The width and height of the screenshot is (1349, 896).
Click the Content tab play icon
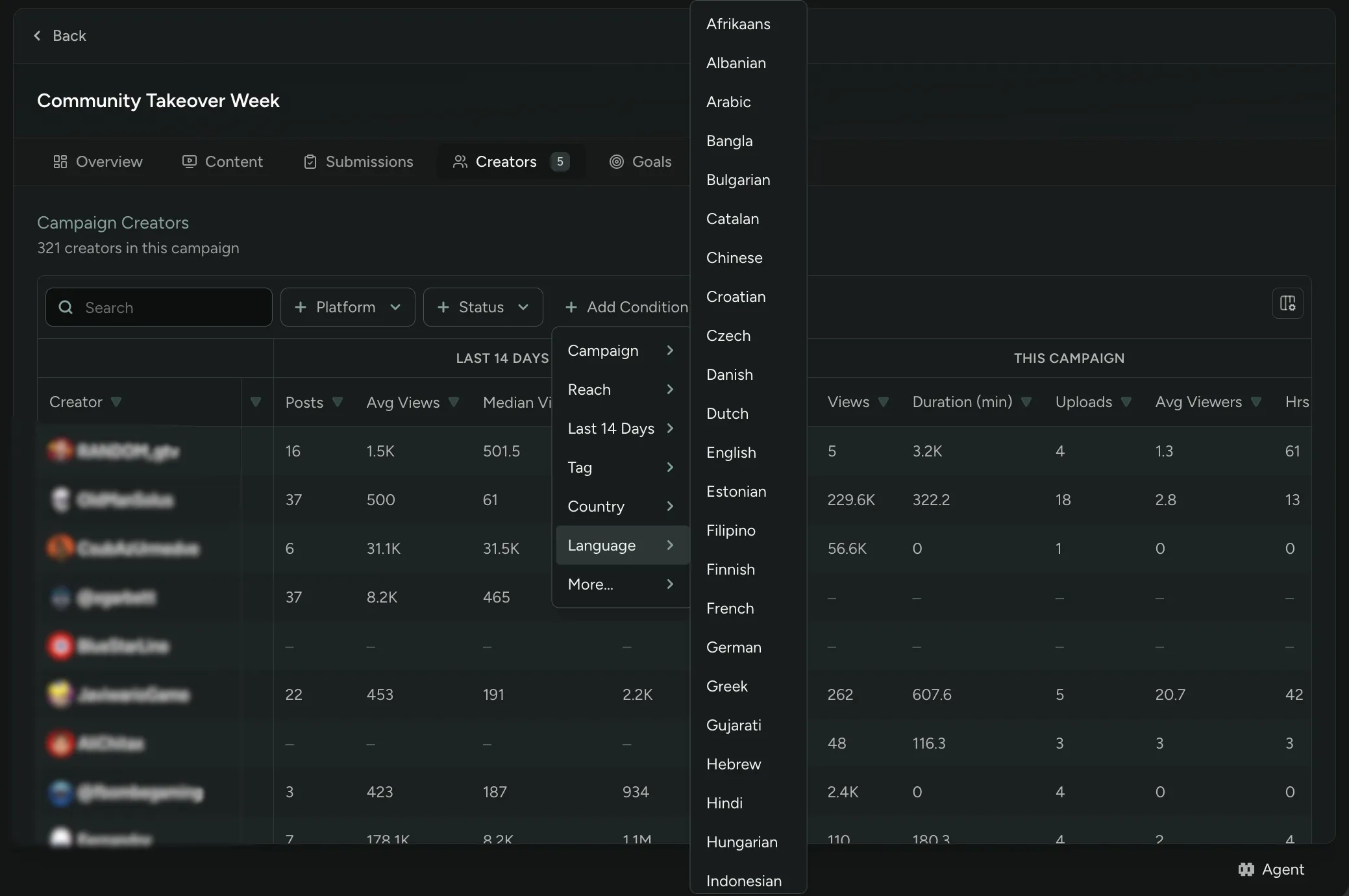pyautogui.click(x=190, y=162)
